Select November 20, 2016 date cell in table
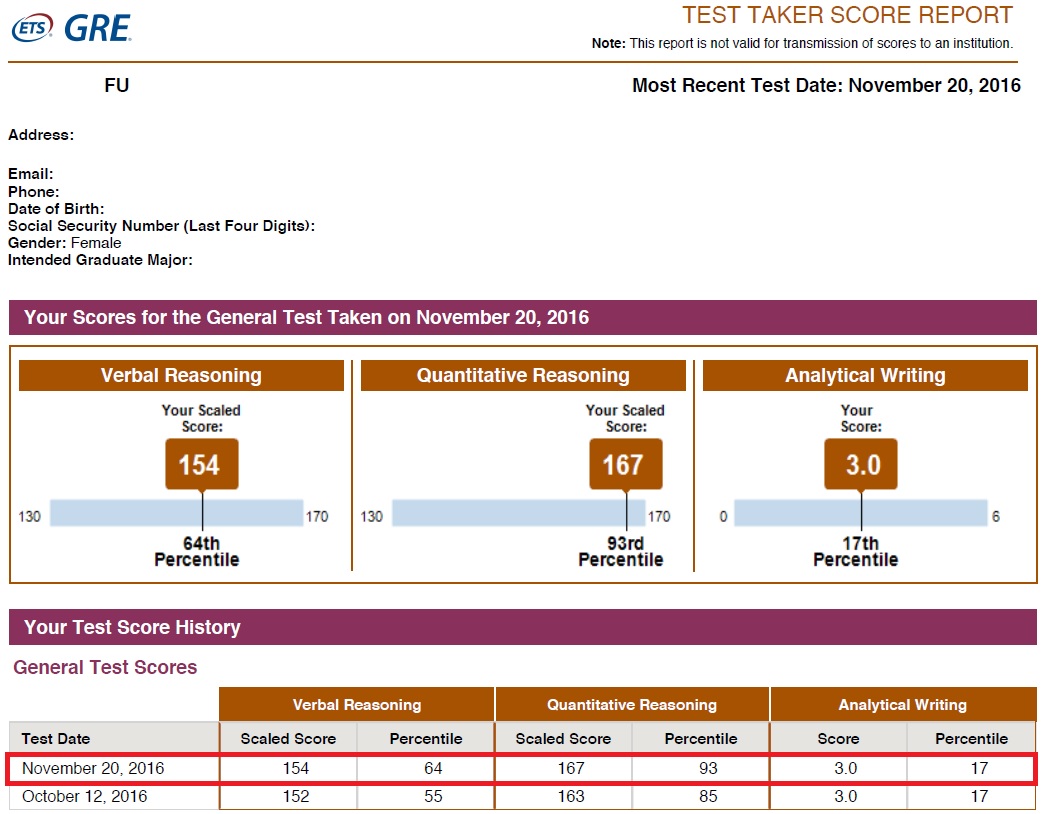 (x=93, y=769)
